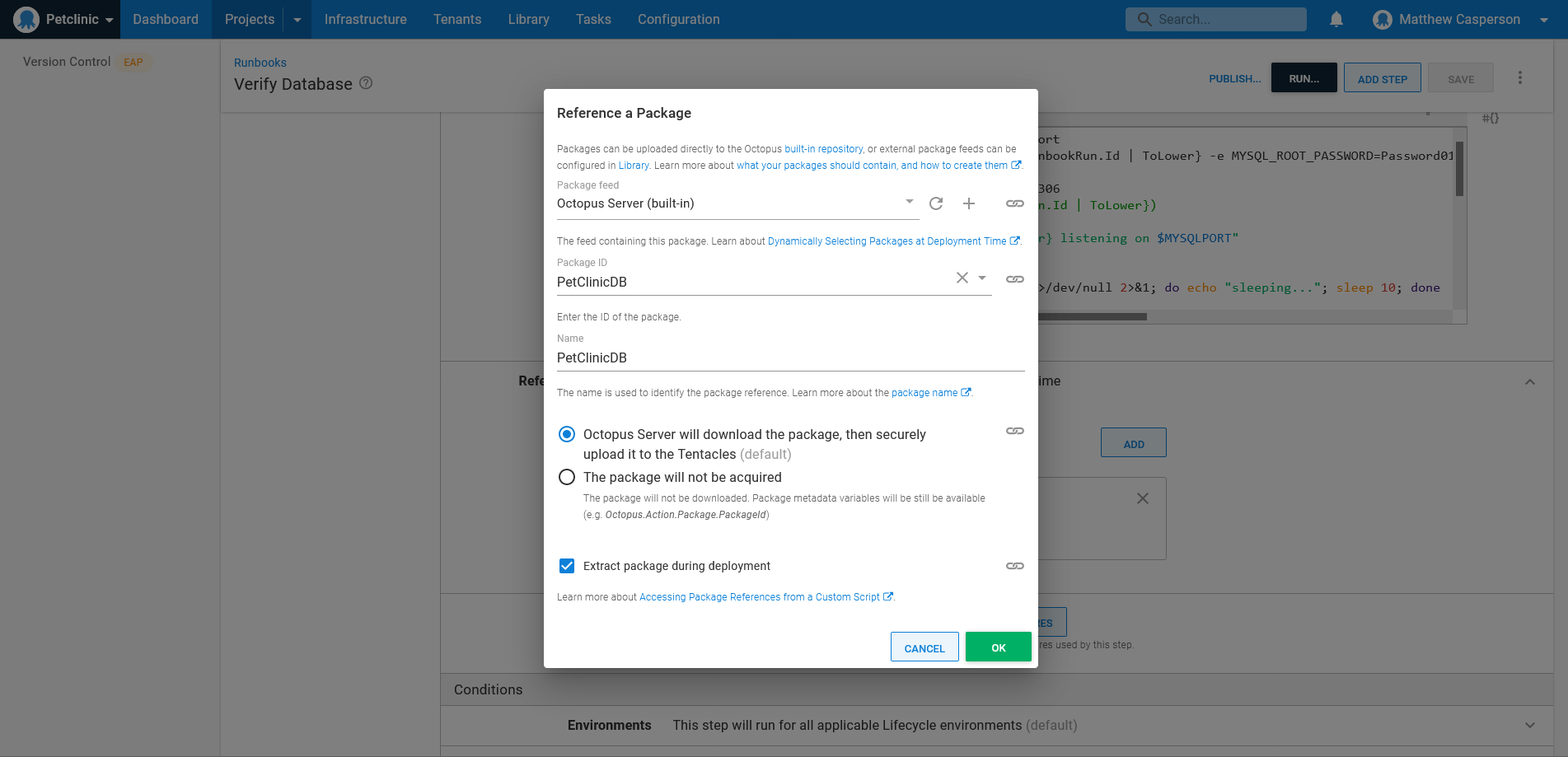Screen dimensions: 1568x757
Task: Bind Package feed field to a variable
Action: pyautogui.click(x=1014, y=203)
